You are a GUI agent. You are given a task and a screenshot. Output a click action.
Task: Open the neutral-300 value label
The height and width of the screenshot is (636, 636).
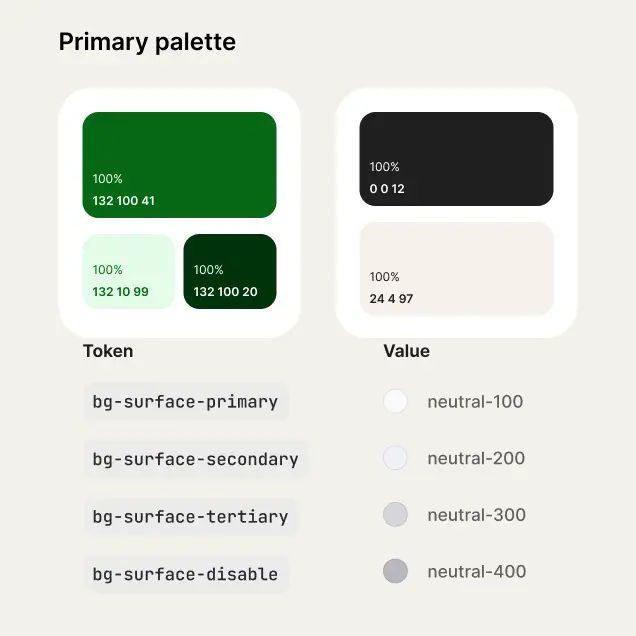(477, 515)
